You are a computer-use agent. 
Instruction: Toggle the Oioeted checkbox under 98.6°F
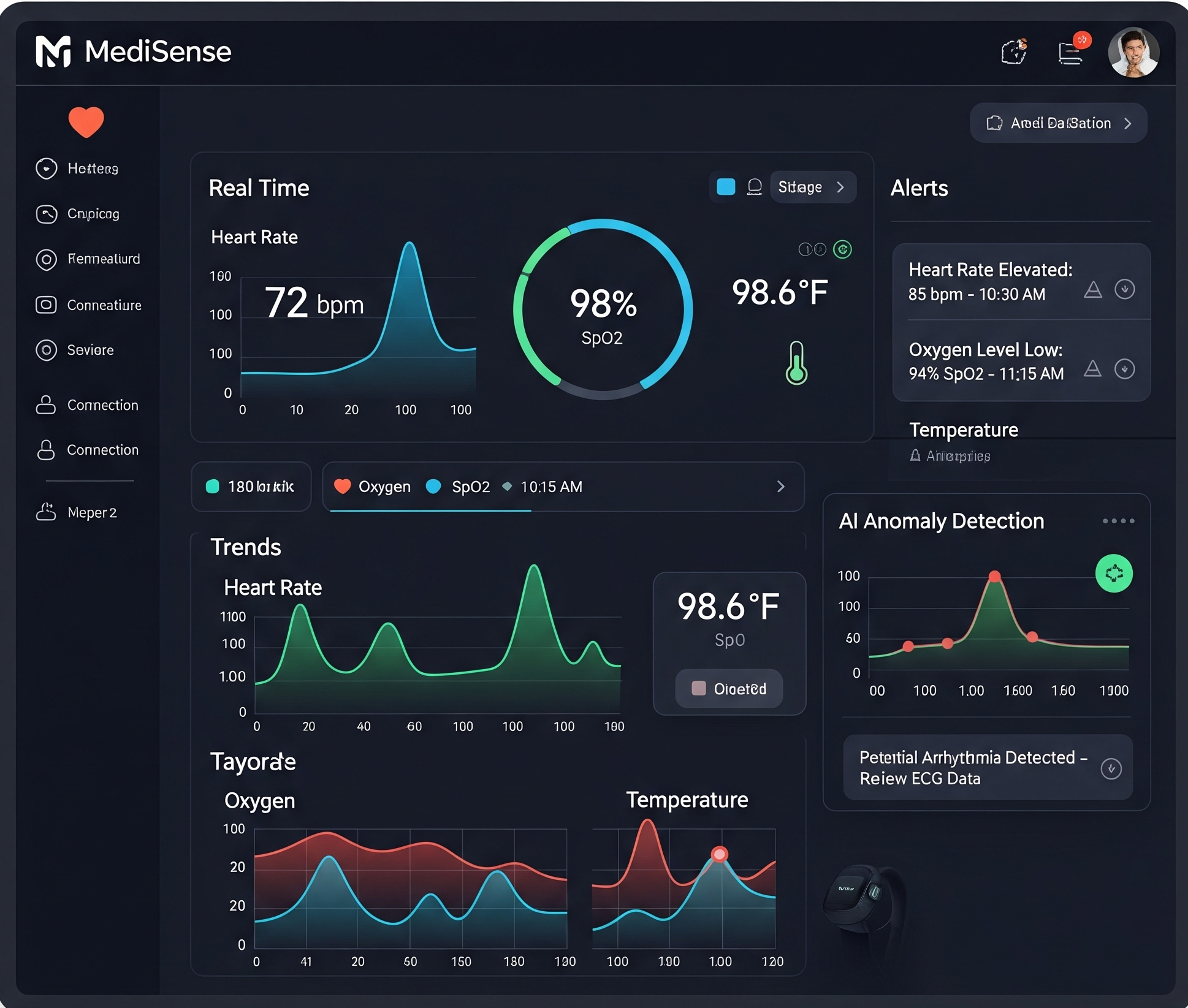(699, 688)
